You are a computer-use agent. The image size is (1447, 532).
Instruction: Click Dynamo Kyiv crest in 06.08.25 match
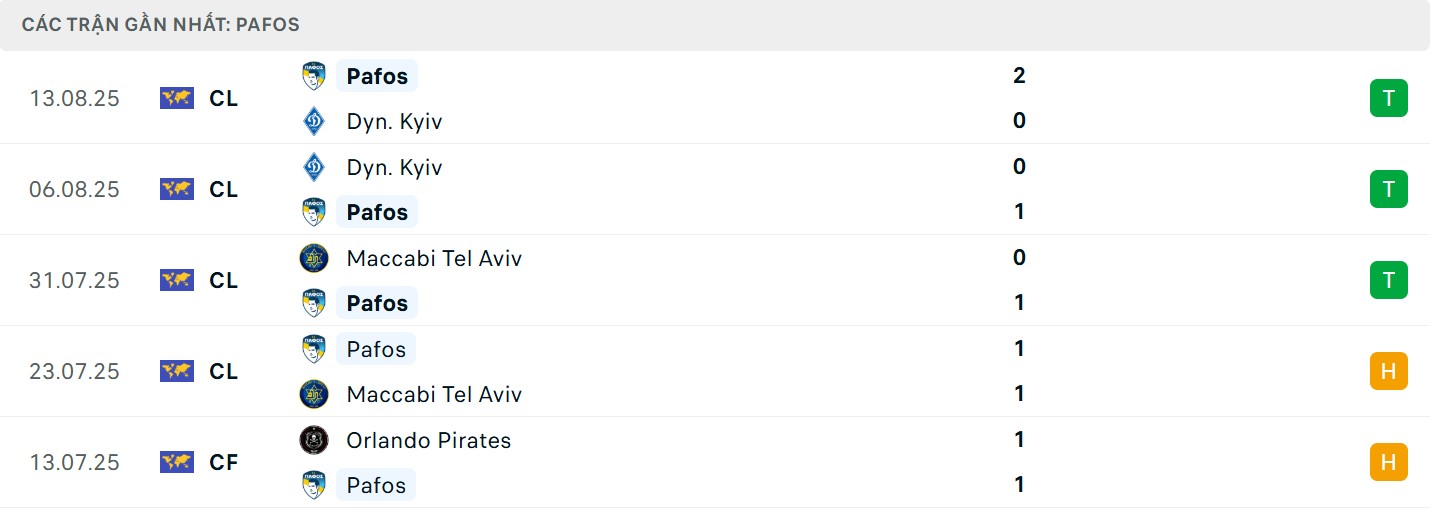point(314,167)
